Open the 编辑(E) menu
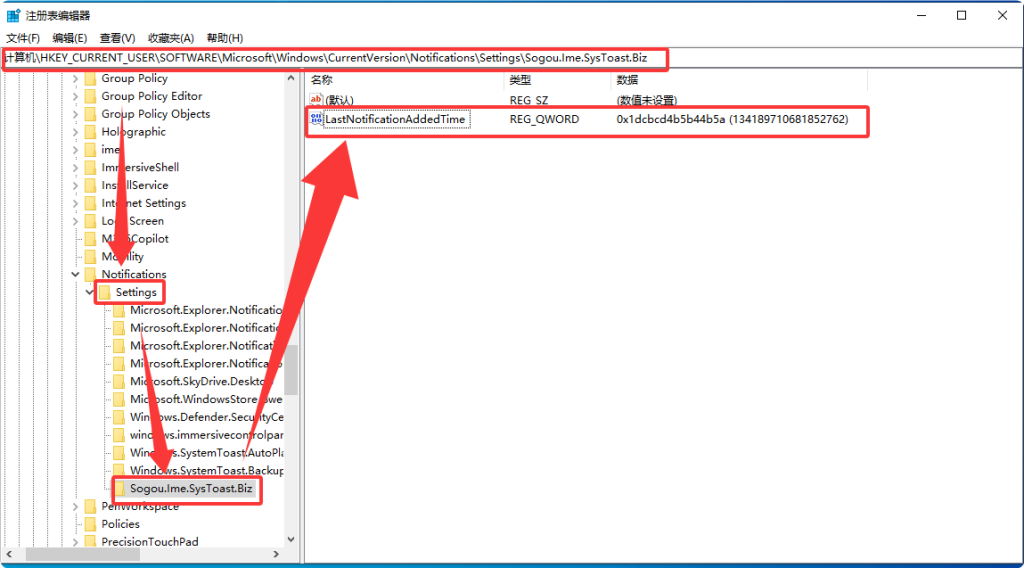The height and width of the screenshot is (568, 1024). 69,38
